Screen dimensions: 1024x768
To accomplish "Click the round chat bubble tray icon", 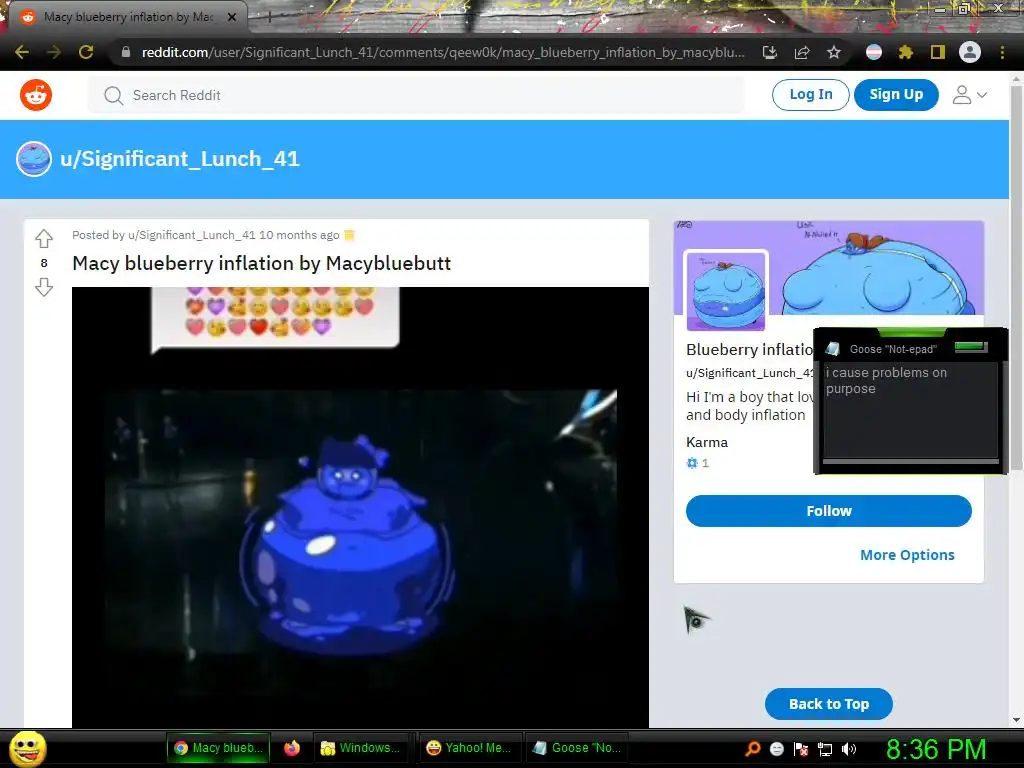I will click(776, 749).
